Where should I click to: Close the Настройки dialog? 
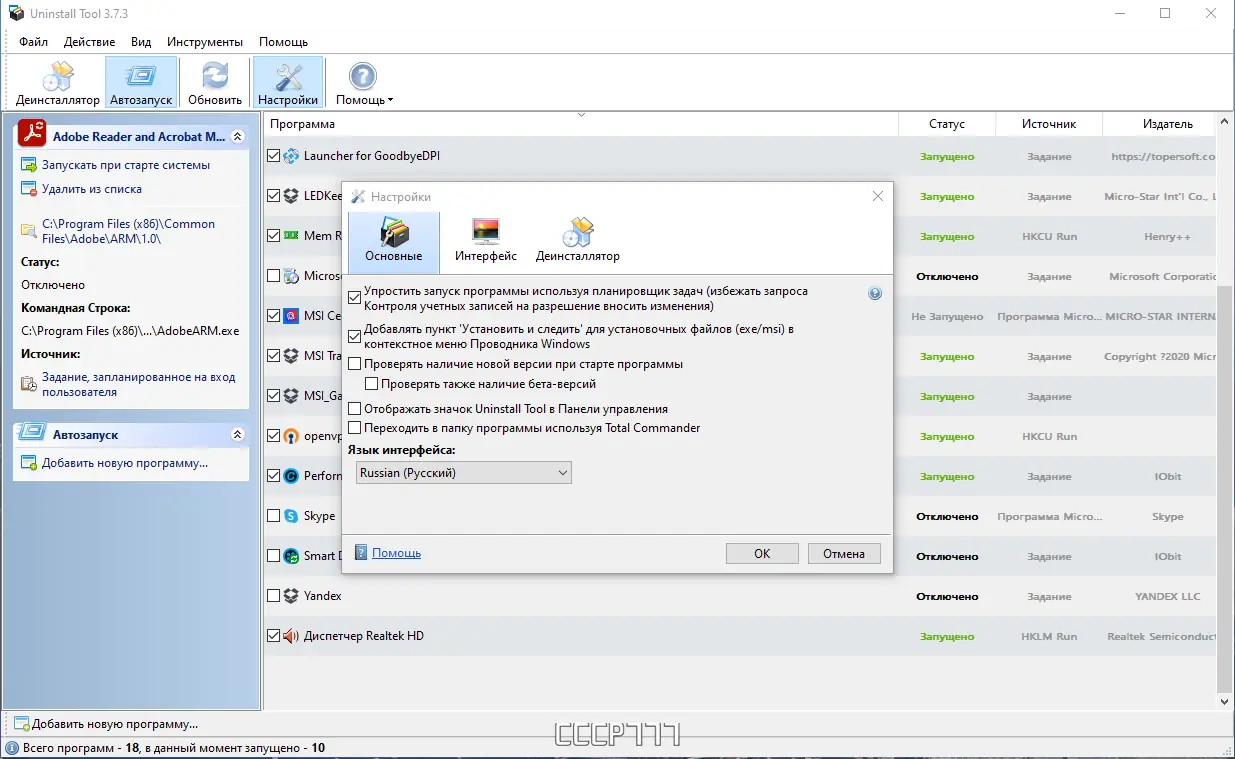(x=877, y=196)
